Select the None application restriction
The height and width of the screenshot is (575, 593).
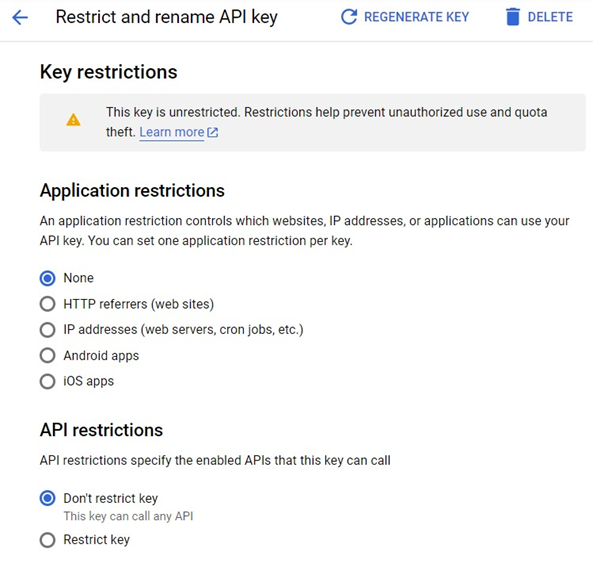click(48, 278)
